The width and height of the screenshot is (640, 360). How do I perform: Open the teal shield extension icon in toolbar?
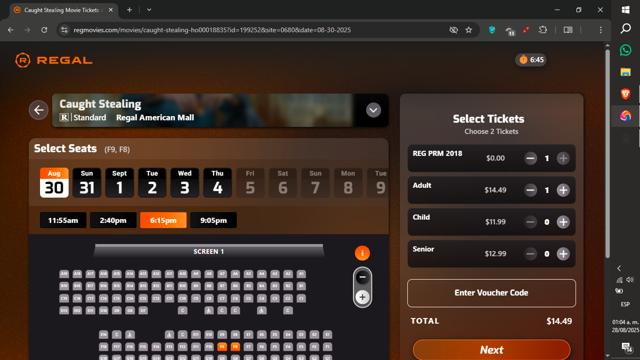pos(492,30)
